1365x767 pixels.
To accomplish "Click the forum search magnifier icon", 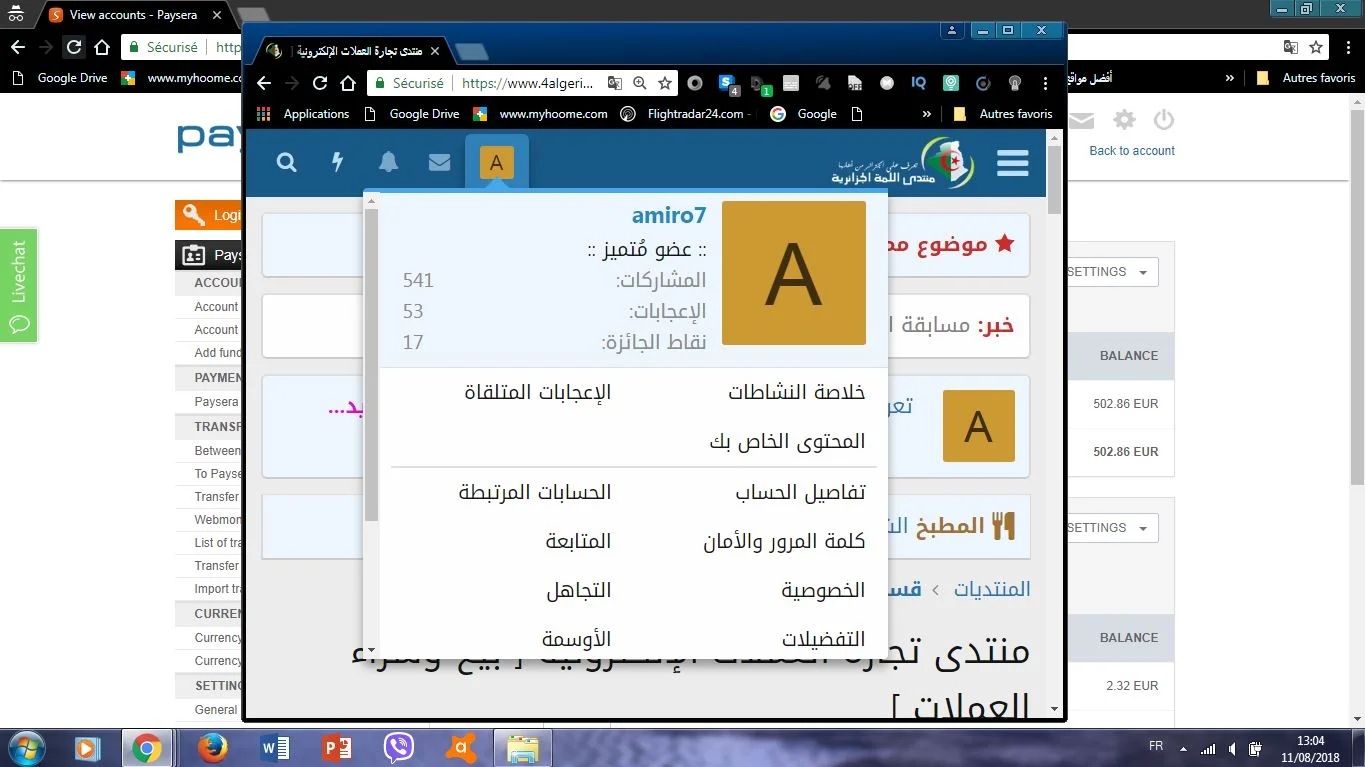I will coord(287,162).
